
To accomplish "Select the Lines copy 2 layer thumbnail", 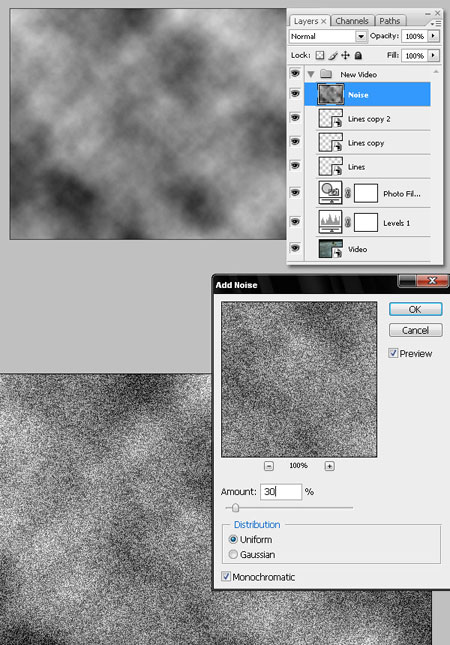I will click(x=330, y=118).
